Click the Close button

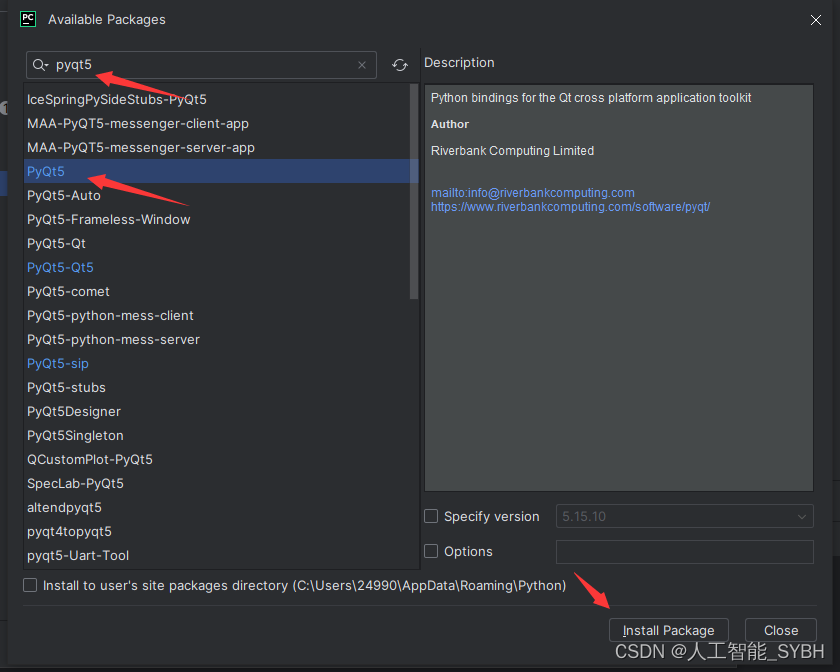tap(781, 630)
